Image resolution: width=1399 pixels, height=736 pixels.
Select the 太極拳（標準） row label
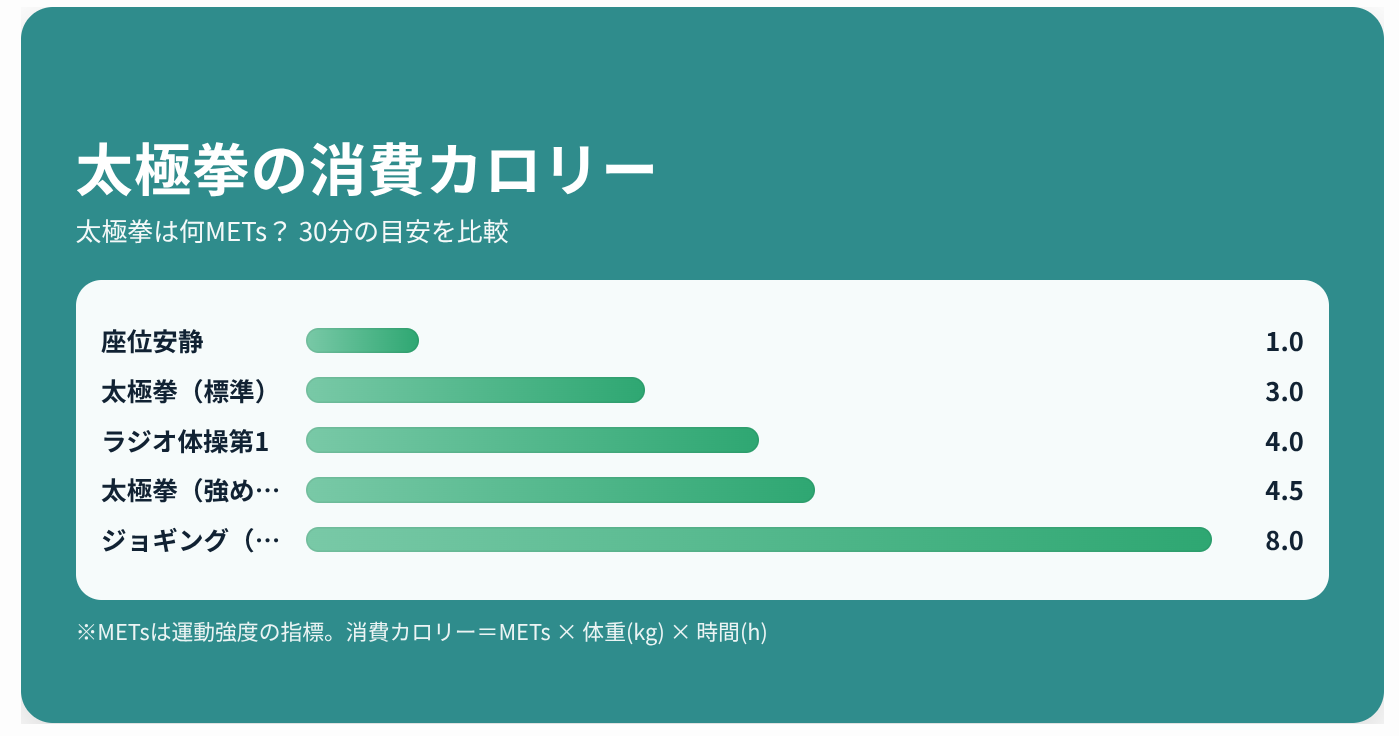coord(185,391)
